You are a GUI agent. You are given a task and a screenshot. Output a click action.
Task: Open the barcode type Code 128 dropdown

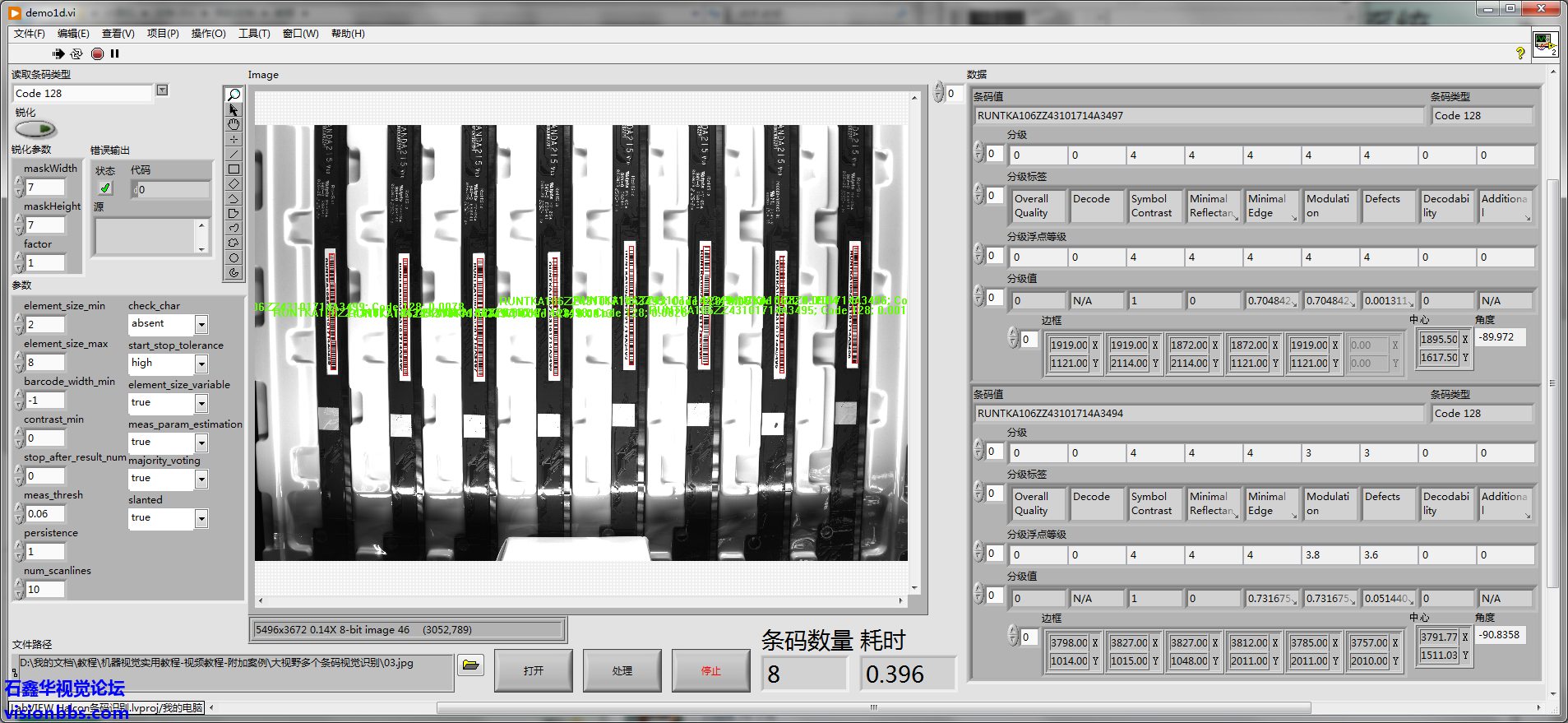tap(162, 90)
